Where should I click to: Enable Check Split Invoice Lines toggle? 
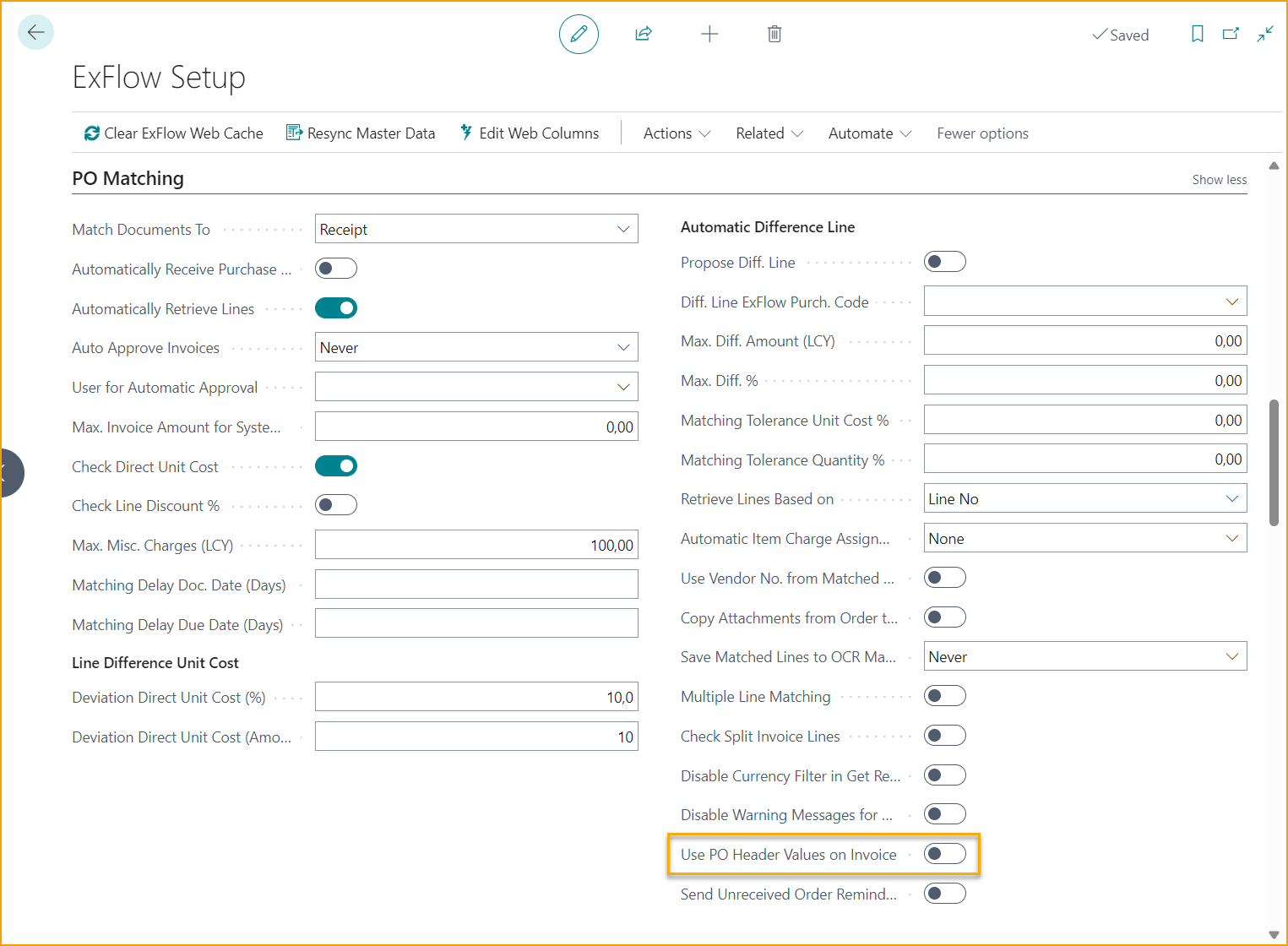pyautogui.click(x=945, y=736)
